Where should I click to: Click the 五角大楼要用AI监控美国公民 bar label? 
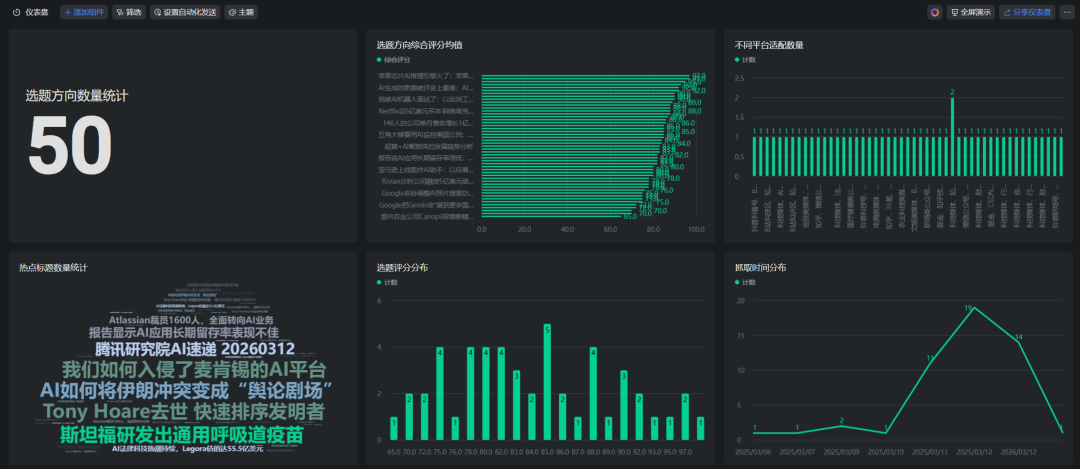(426, 134)
